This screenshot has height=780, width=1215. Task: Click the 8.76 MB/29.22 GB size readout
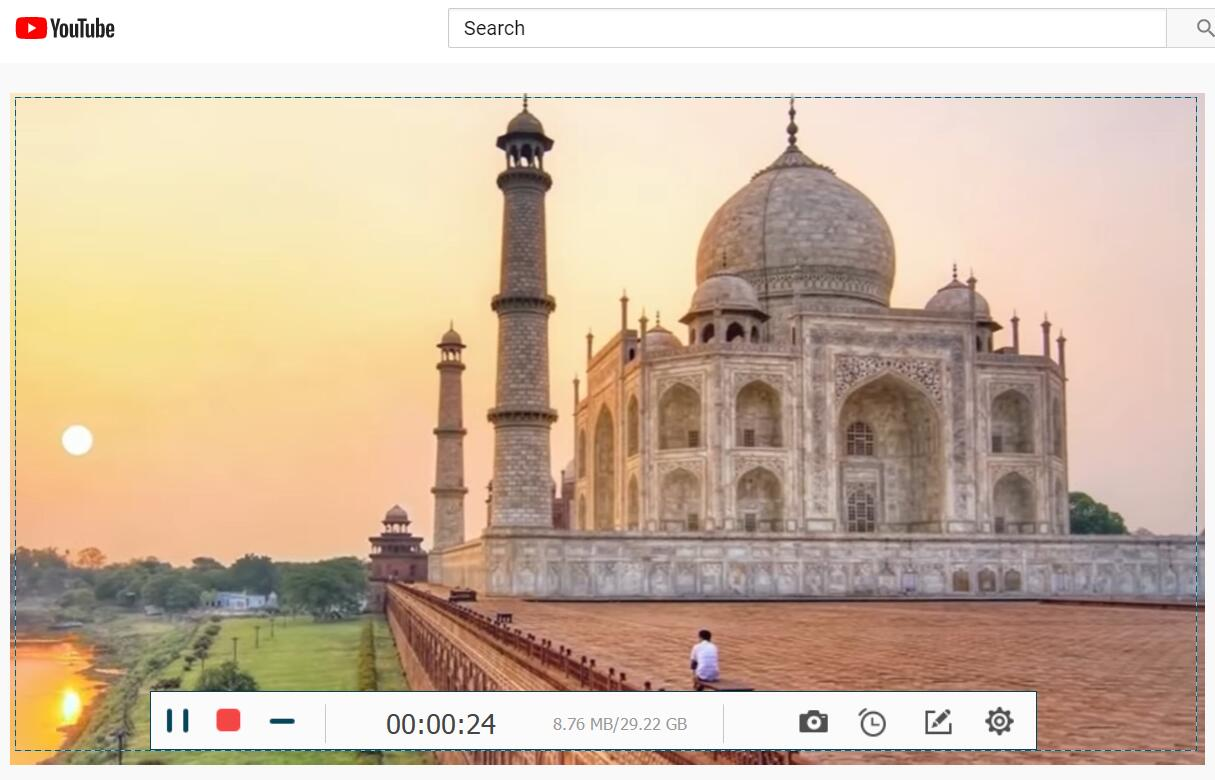click(x=620, y=724)
